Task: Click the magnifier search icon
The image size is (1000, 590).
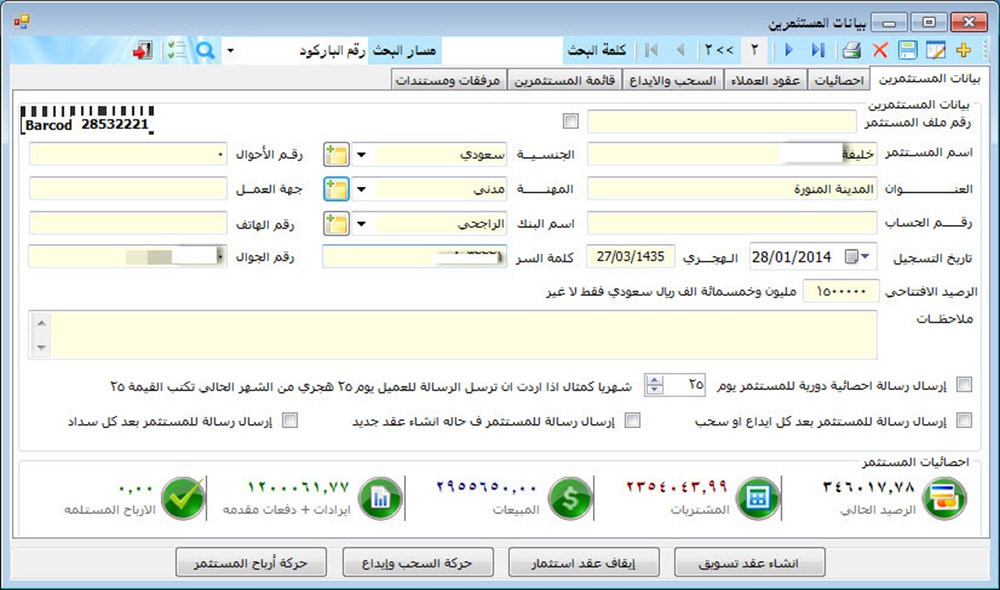Action: click(x=204, y=50)
